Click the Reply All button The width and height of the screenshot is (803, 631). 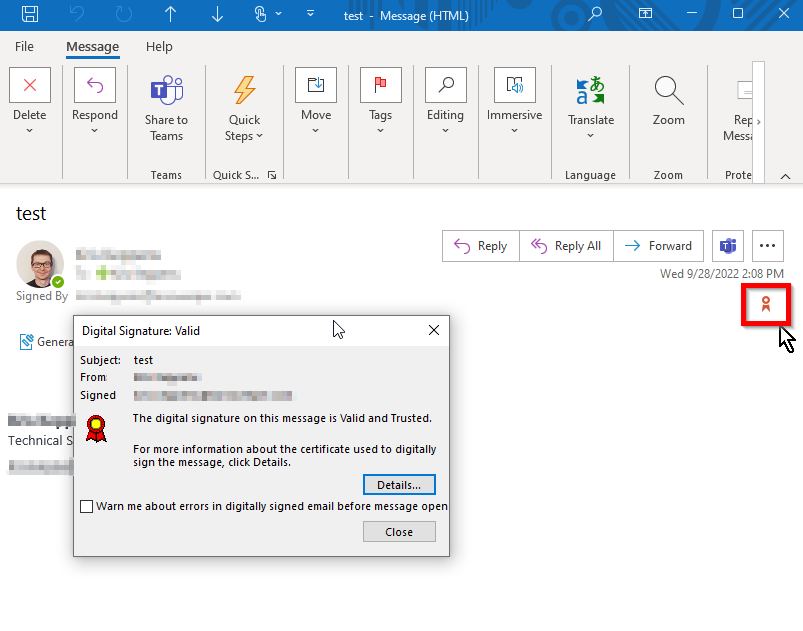(566, 246)
